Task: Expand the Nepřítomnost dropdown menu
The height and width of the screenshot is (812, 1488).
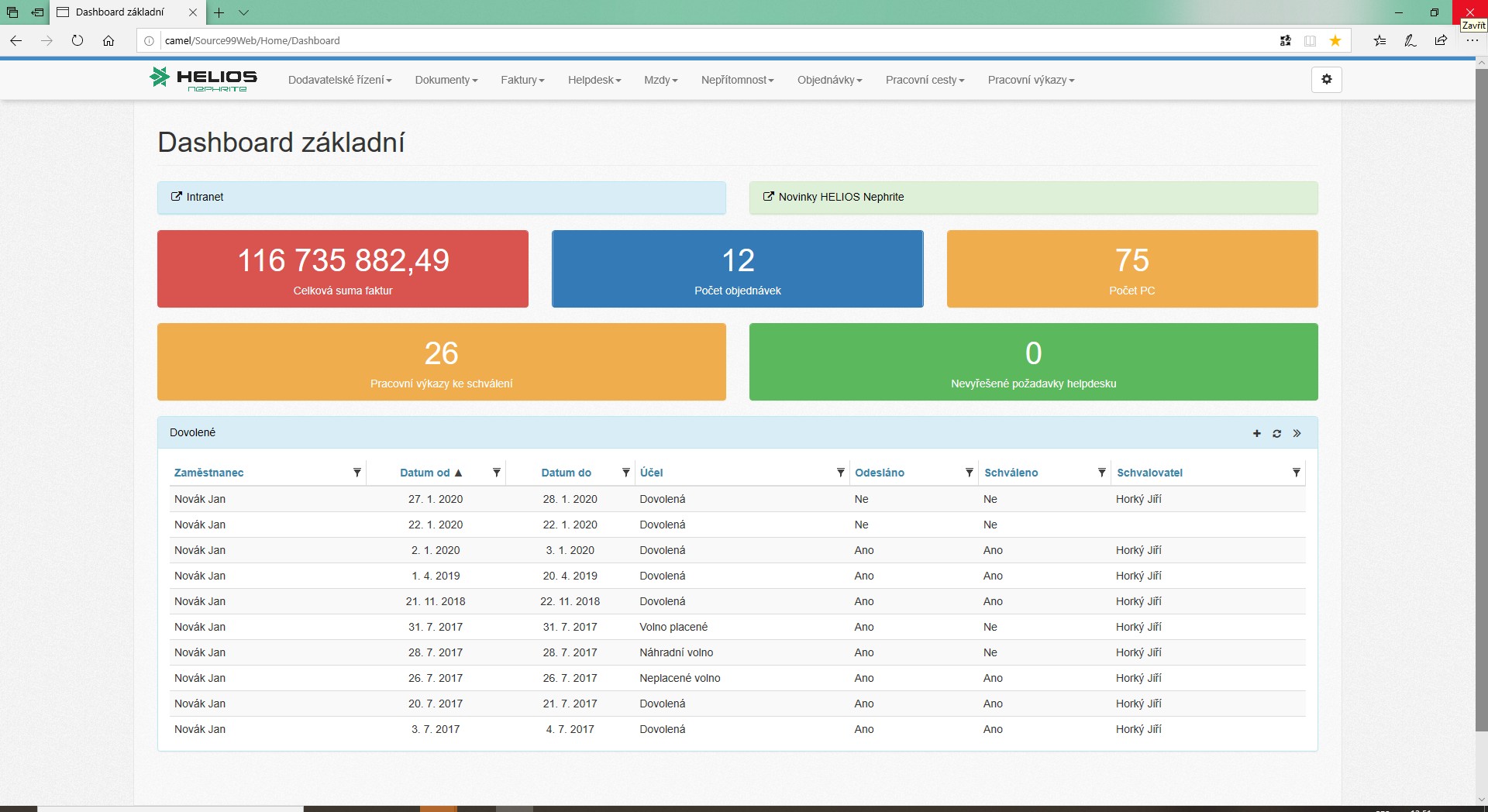Action: (737, 81)
